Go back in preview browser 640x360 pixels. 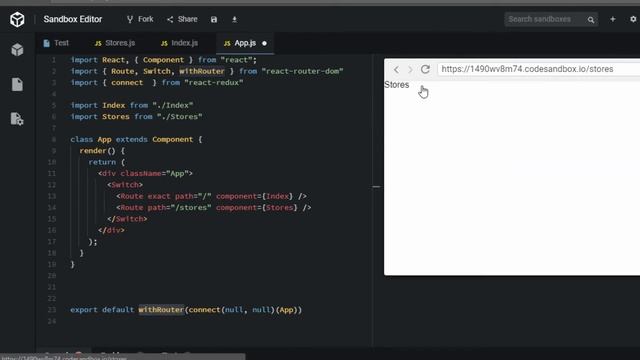(x=396, y=69)
